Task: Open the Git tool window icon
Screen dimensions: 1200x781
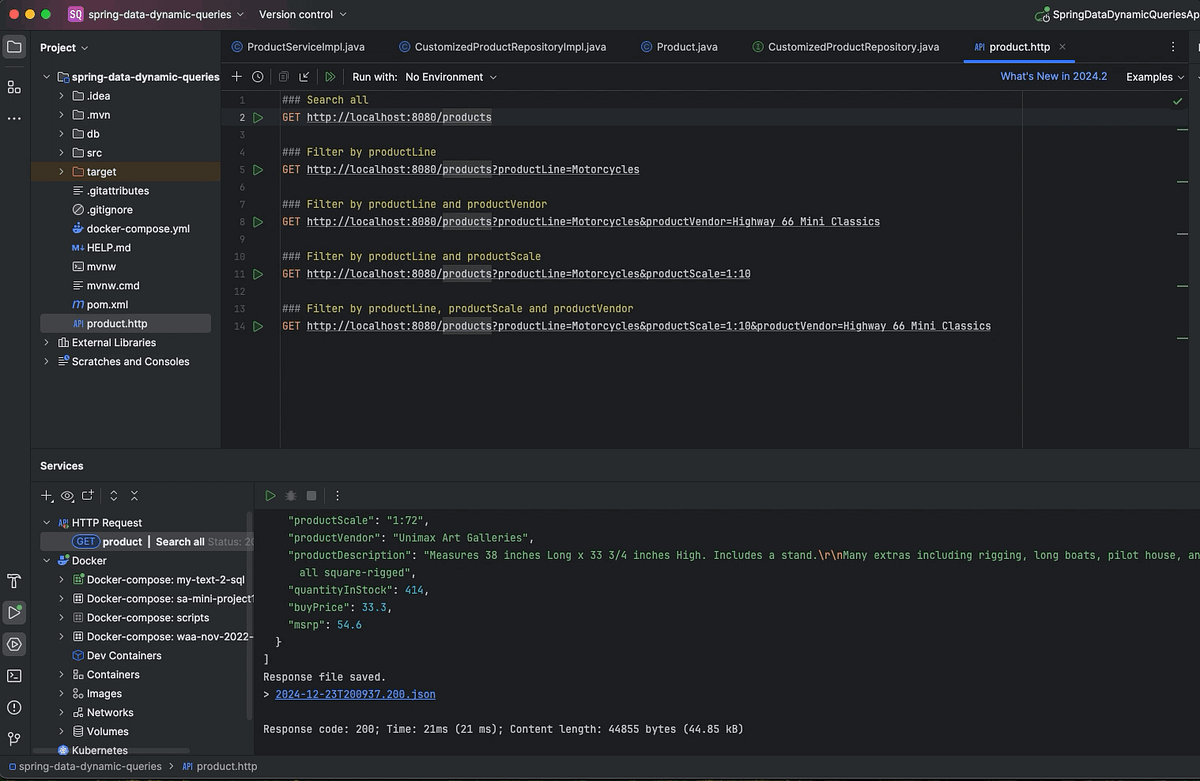Action: [x=13, y=737]
